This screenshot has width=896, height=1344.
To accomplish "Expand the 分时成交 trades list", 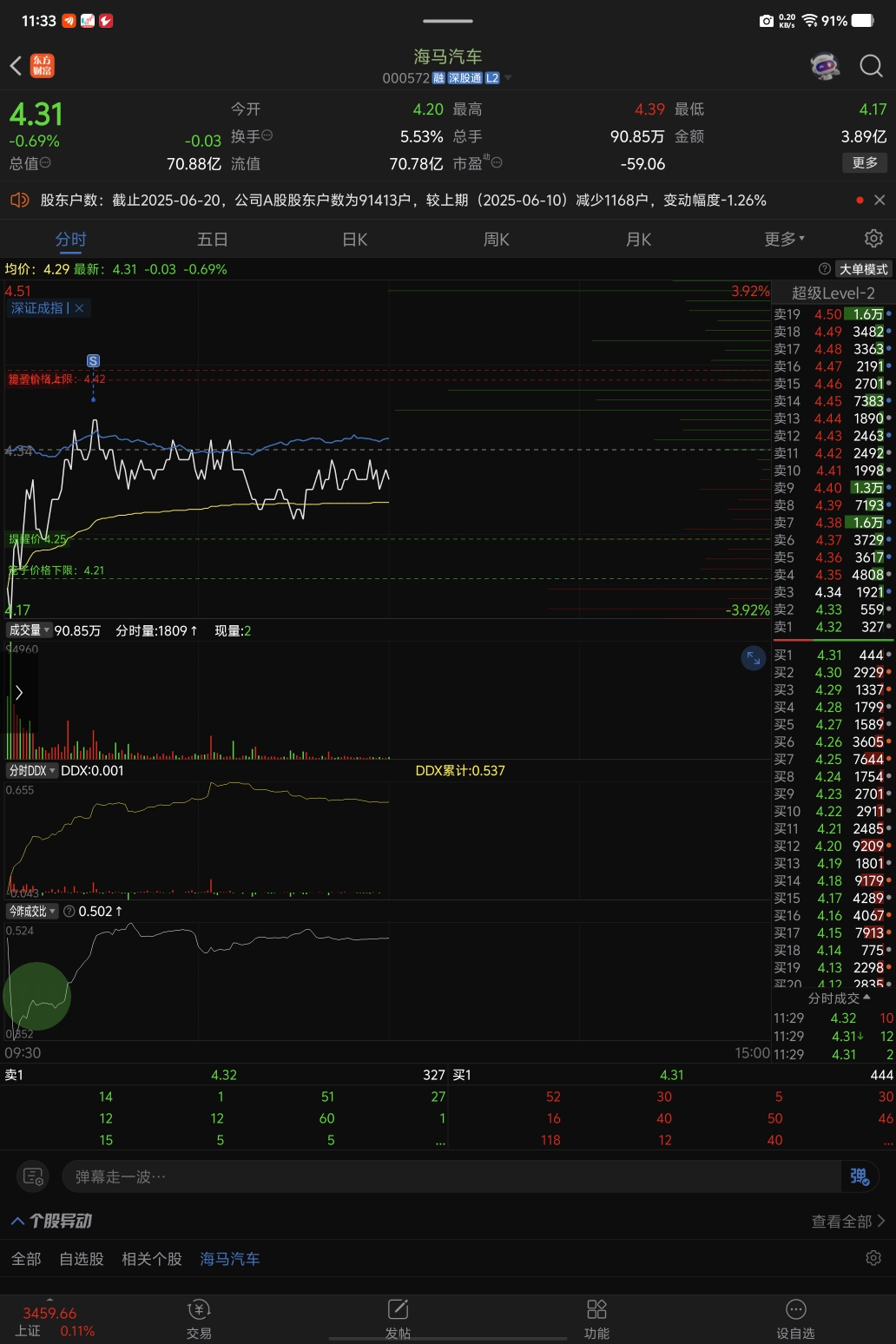I will pyautogui.click(x=839, y=998).
